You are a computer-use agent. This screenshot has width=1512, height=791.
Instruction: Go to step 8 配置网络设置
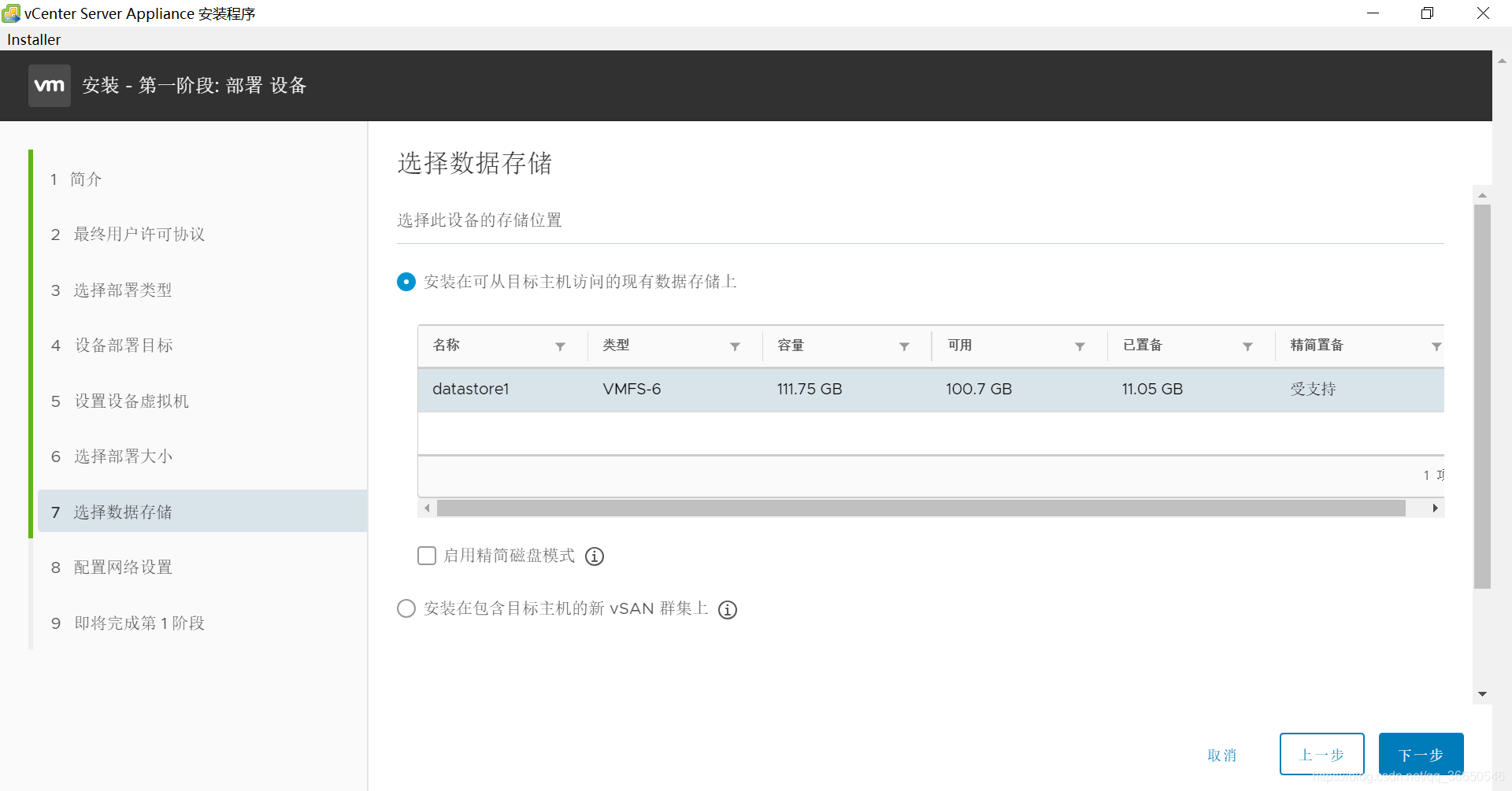[x=202, y=567]
